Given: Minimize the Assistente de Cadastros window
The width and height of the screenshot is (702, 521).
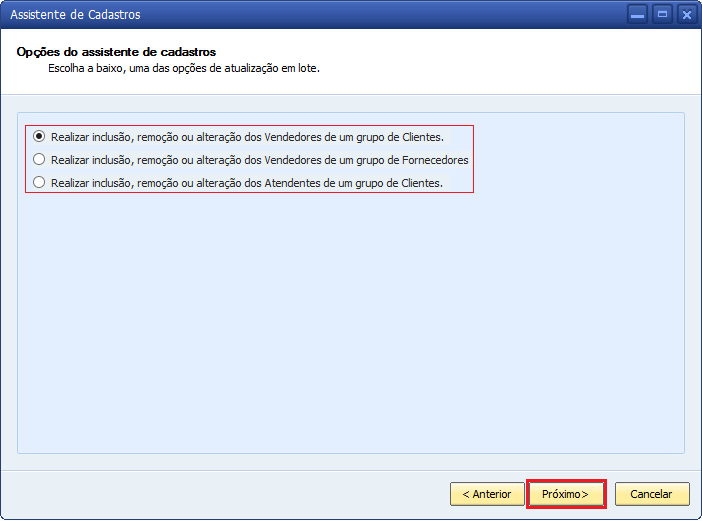Looking at the screenshot, I should click(637, 15).
